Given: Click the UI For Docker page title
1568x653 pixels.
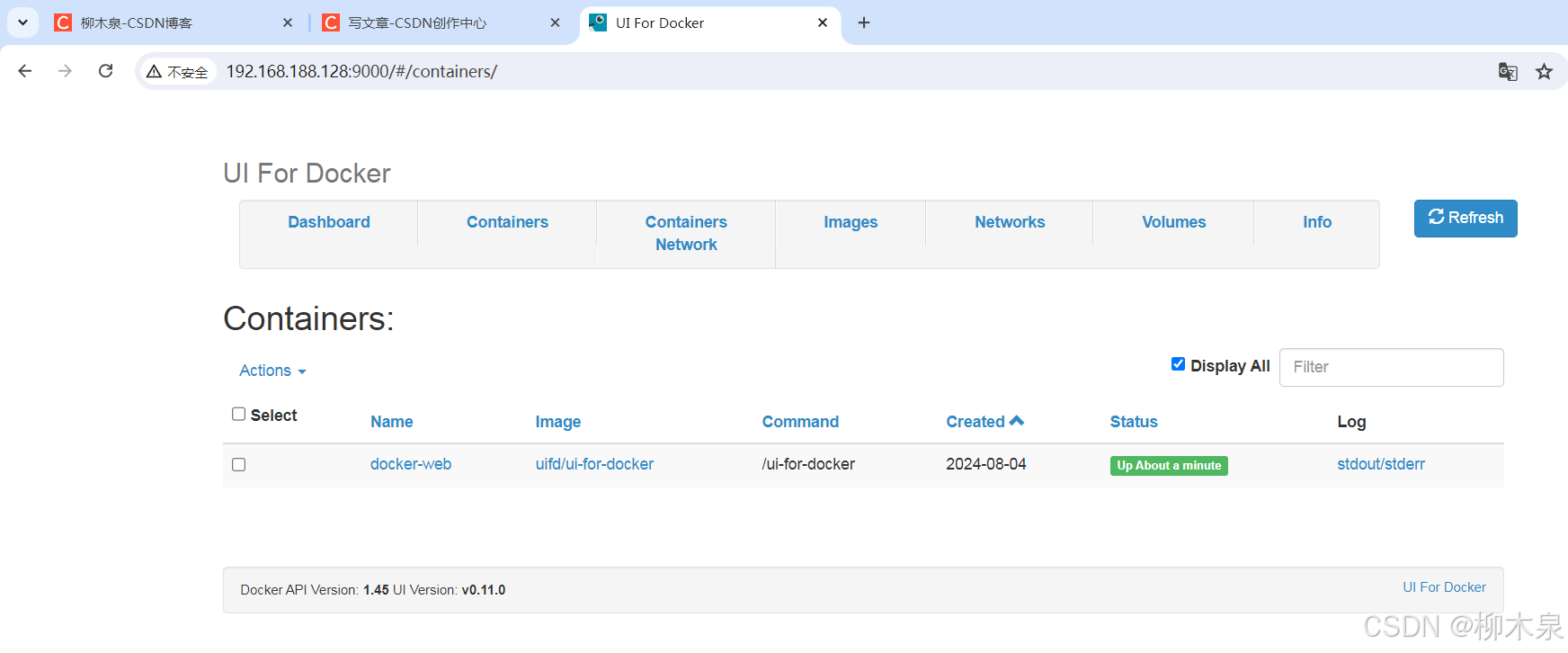Looking at the screenshot, I should 307,173.
